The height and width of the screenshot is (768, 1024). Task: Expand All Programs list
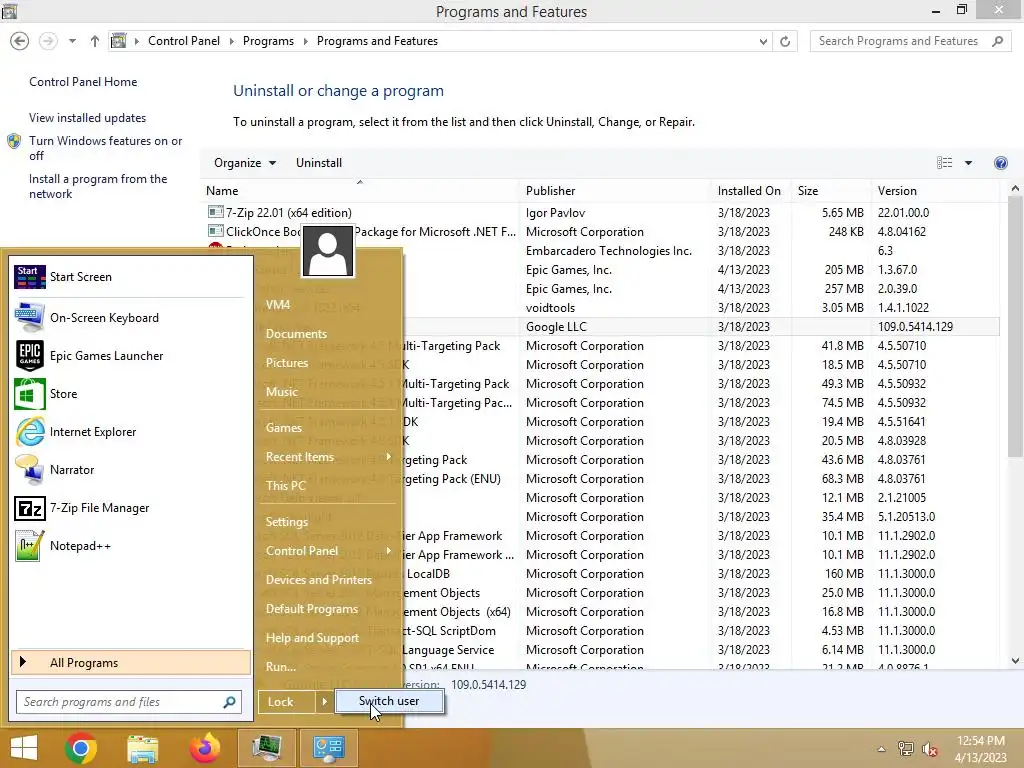click(x=131, y=662)
